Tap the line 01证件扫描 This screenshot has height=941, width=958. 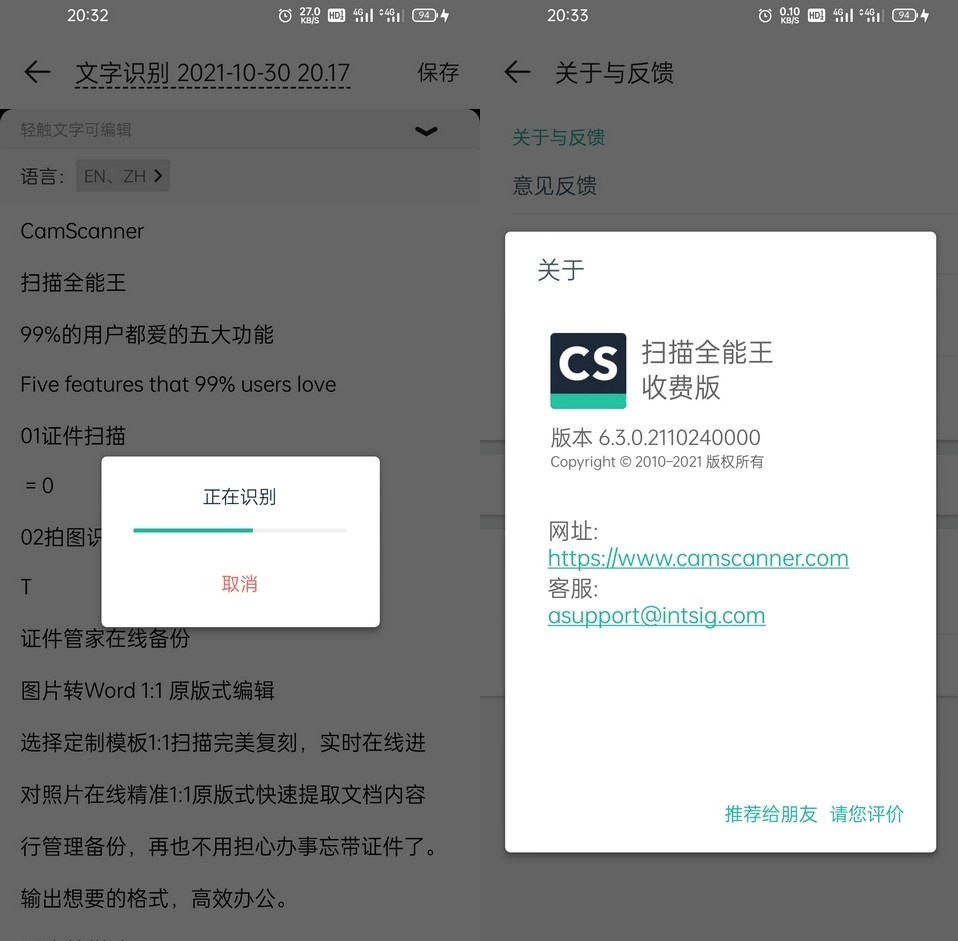coord(73,436)
